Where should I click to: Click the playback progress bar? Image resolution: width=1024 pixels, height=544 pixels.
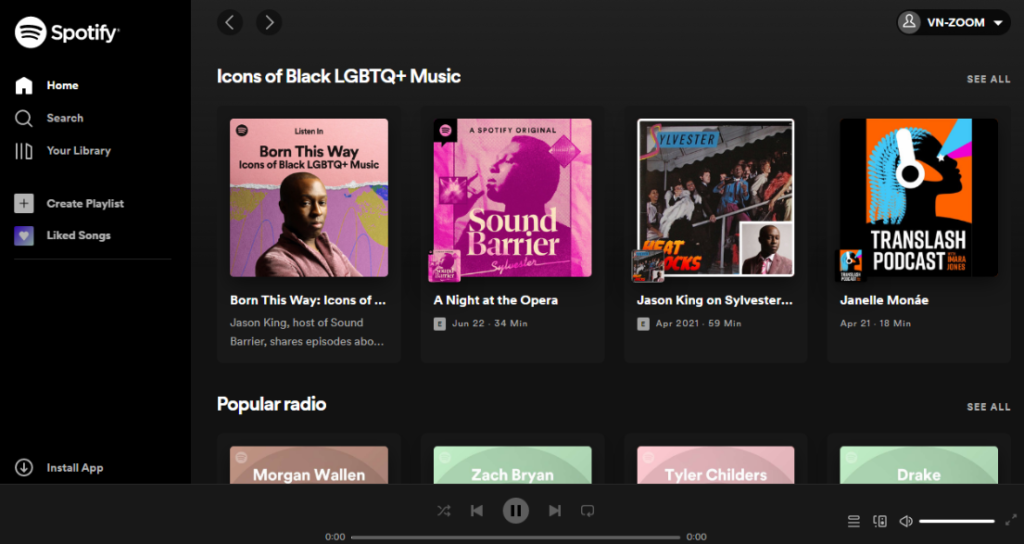[x=516, y=537]
